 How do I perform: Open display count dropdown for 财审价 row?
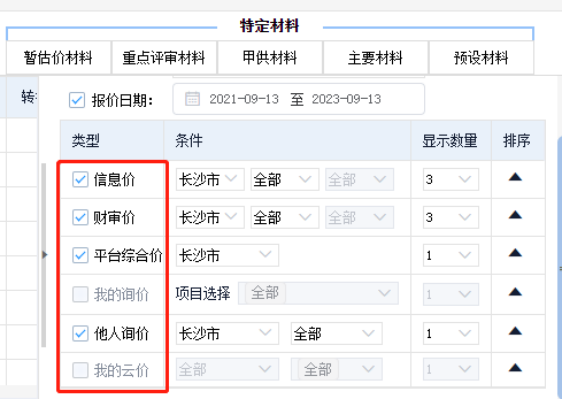pos(451,217)
